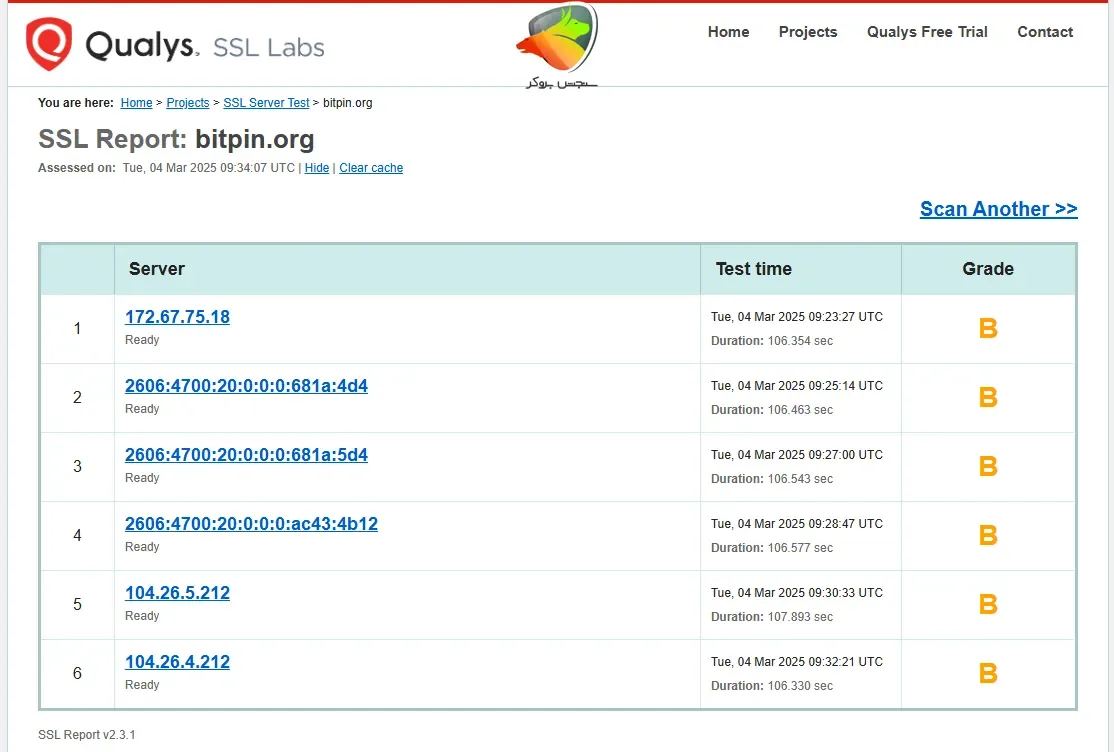
Task: Click test time 09:28:47 UTC
Action: tap(797, 524)
